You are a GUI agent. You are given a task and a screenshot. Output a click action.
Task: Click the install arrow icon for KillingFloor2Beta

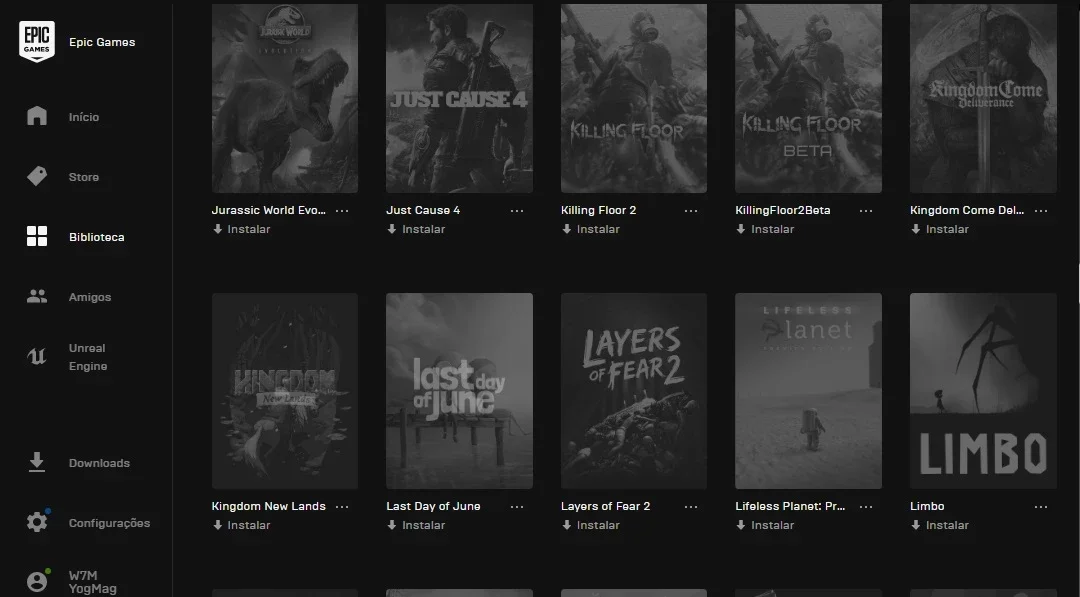pyautogui.click(x=741, y=229)
